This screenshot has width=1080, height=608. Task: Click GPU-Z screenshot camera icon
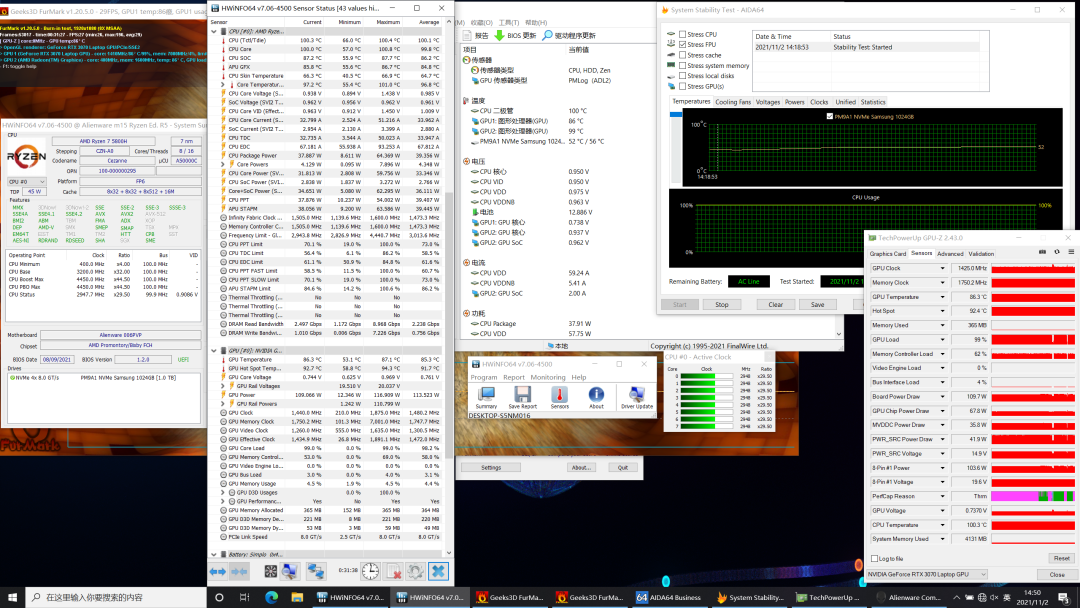point(1042,253)
